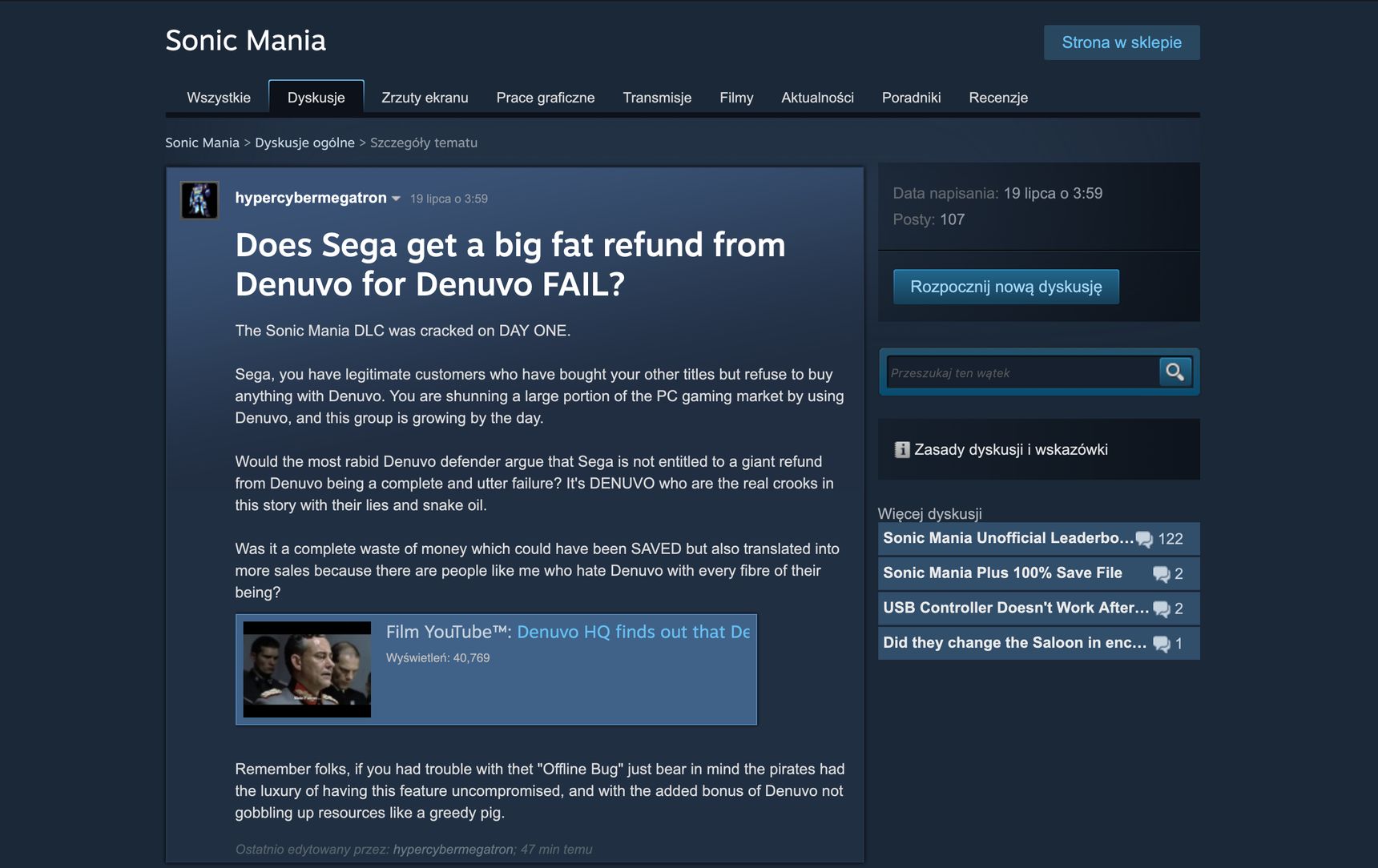Screen dimensions: 1378x868
Task: Go to Dyskusje ogólne breadcrumb link
Action: 304,143
